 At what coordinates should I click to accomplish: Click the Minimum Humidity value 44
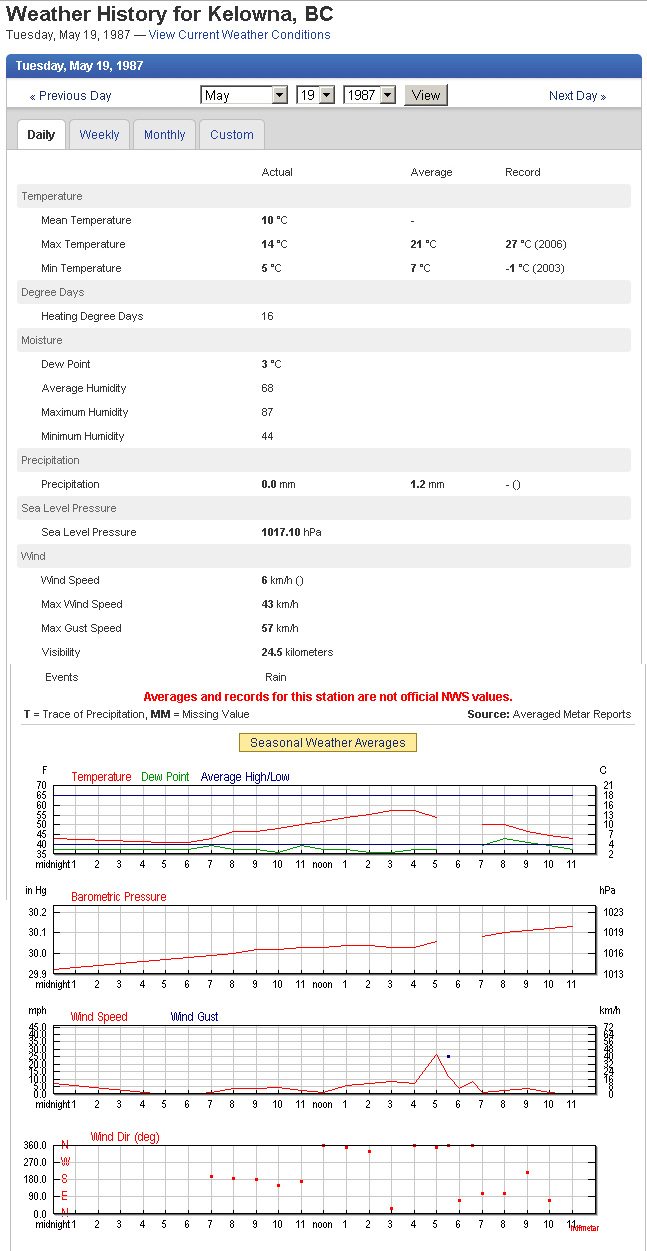coord(268,436)
